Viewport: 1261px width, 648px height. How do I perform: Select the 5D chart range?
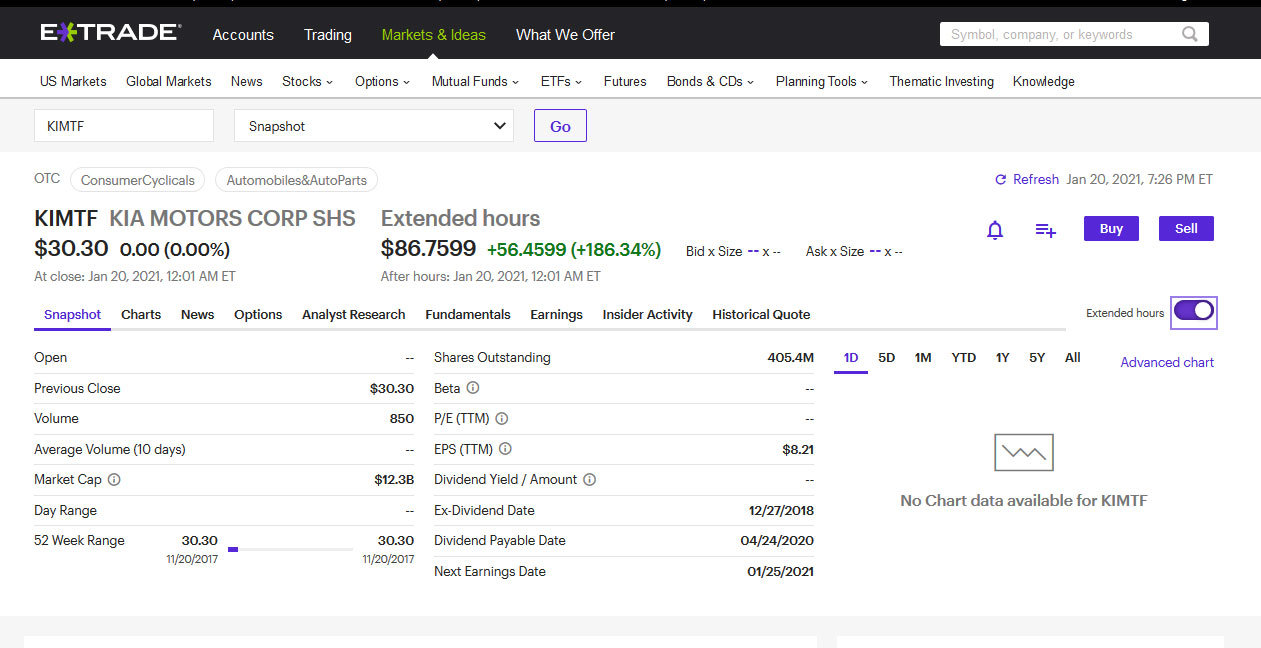click(887, 358)
